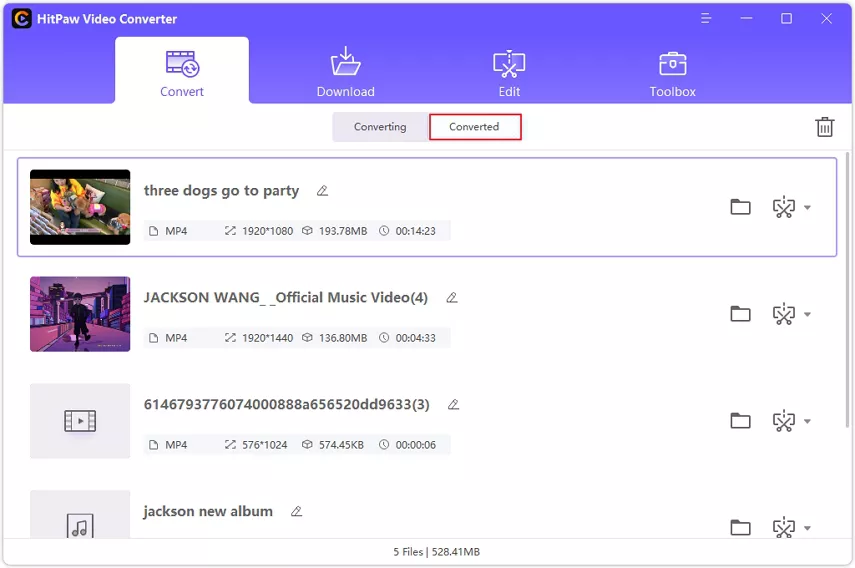Screen dimensions: 855x568
Task: Select the Converted list button
Action: [475, 127]
